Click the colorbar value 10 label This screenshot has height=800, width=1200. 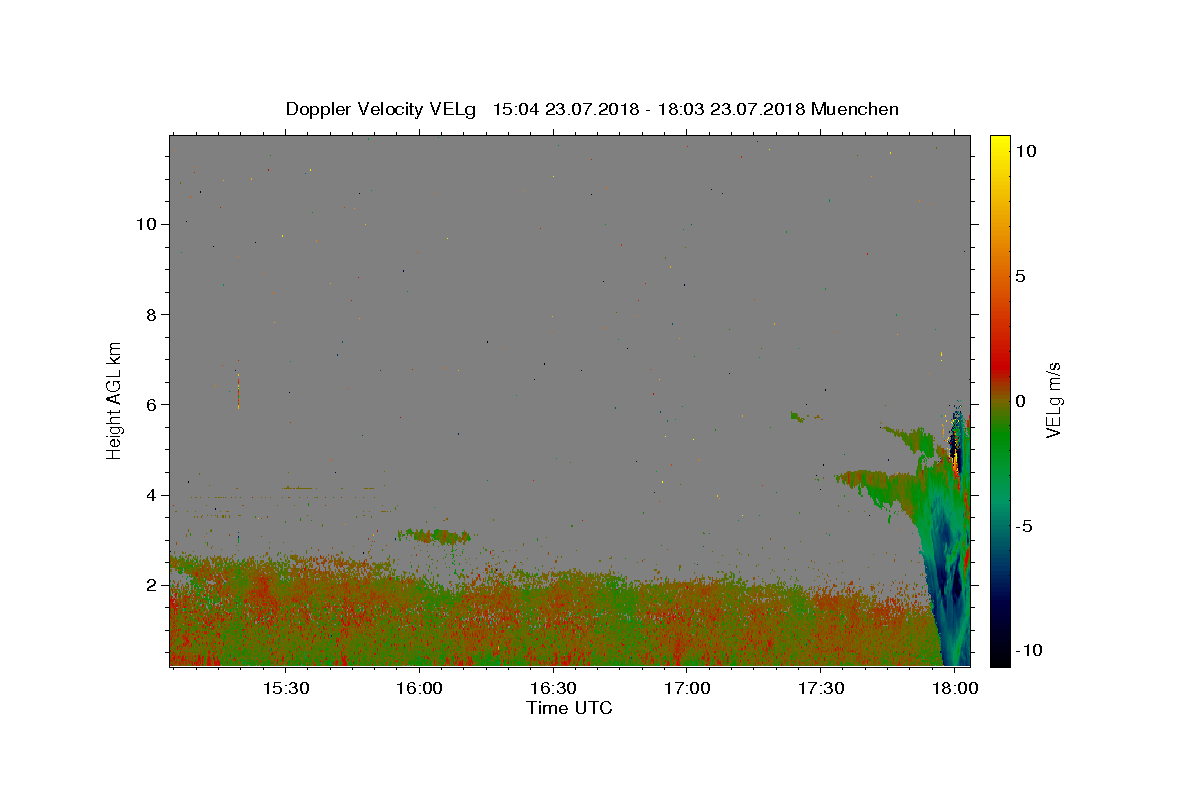[x=1025, y=151]
